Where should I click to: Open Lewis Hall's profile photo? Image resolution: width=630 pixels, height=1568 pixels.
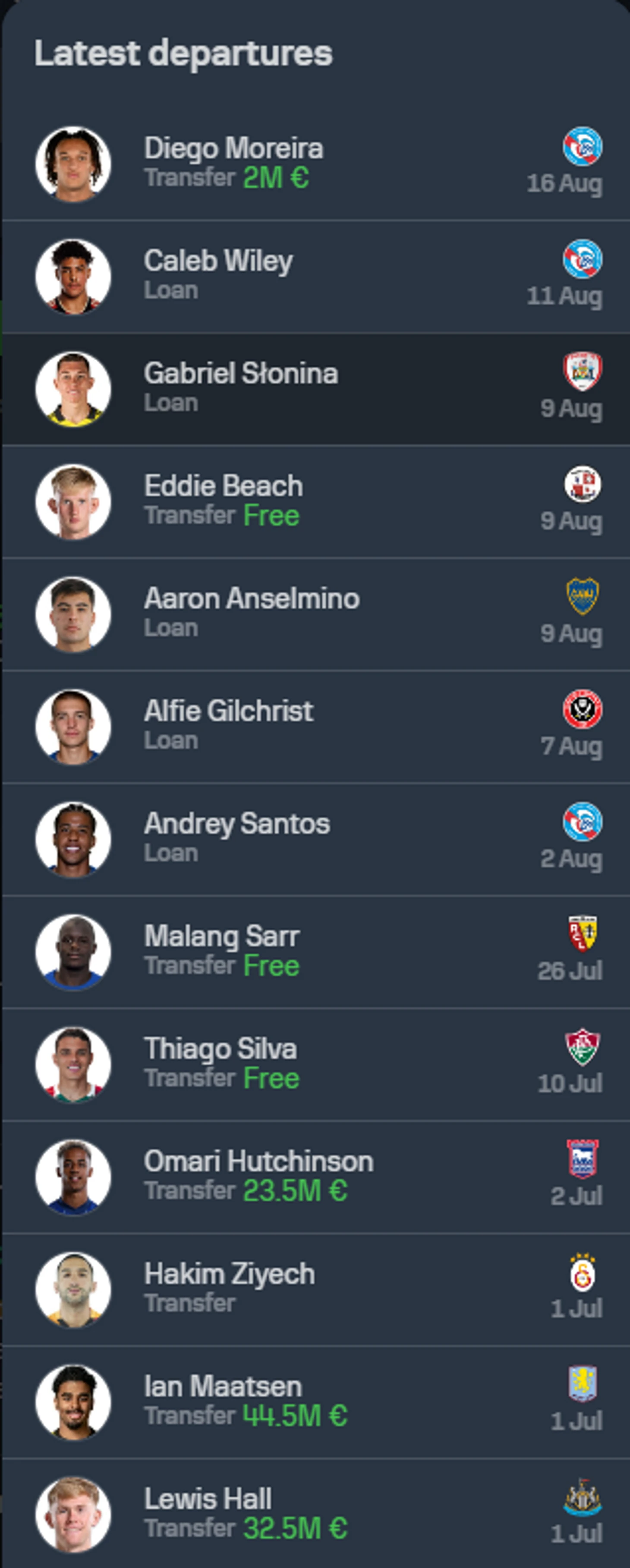coord(73,1514)
